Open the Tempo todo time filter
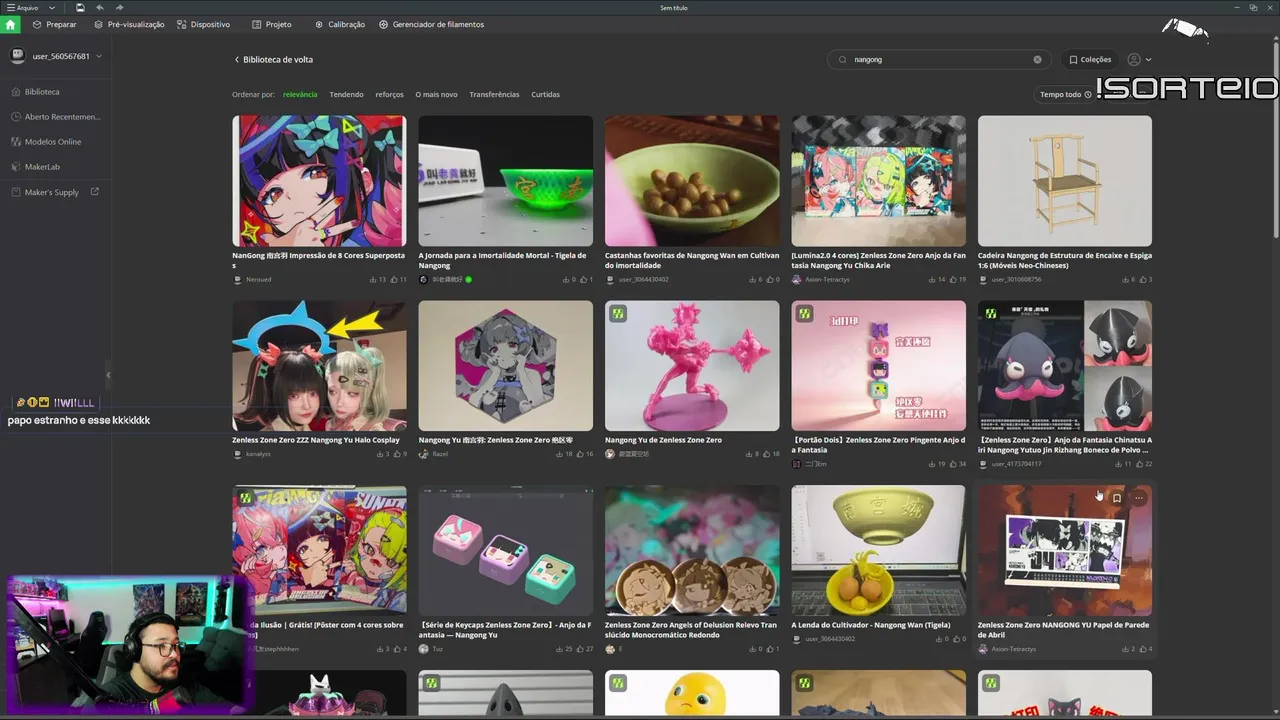This screenshot has width=1280, height=720. 1066,95
